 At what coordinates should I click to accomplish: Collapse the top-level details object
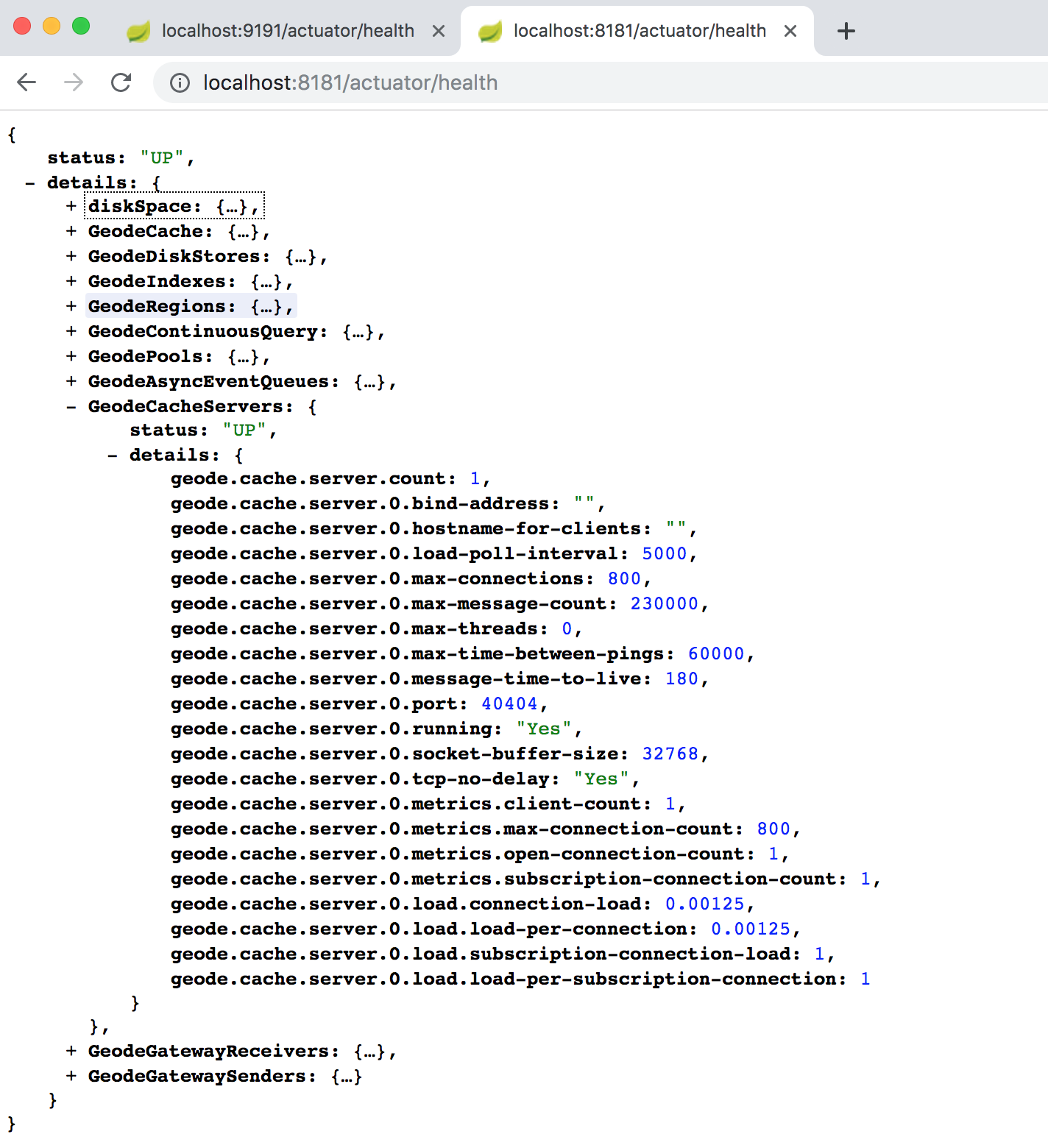[30, 183]
